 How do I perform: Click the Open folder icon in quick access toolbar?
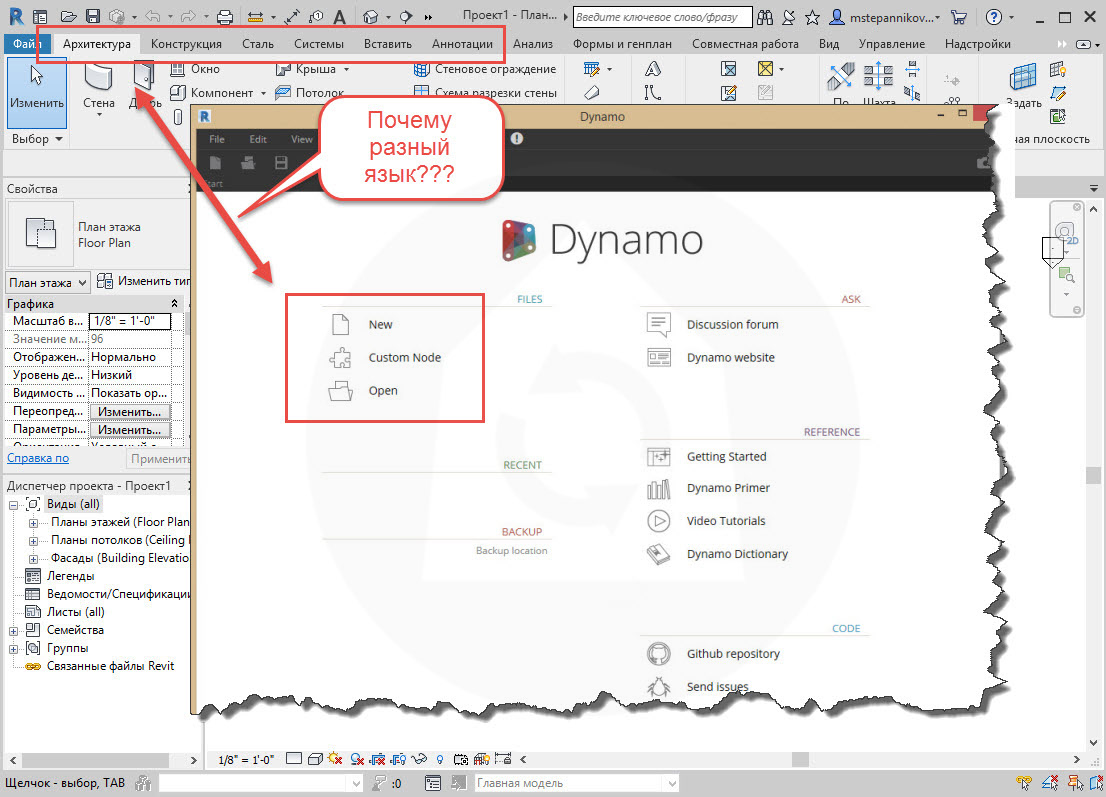pyautogui.click(x=68, y=16)
